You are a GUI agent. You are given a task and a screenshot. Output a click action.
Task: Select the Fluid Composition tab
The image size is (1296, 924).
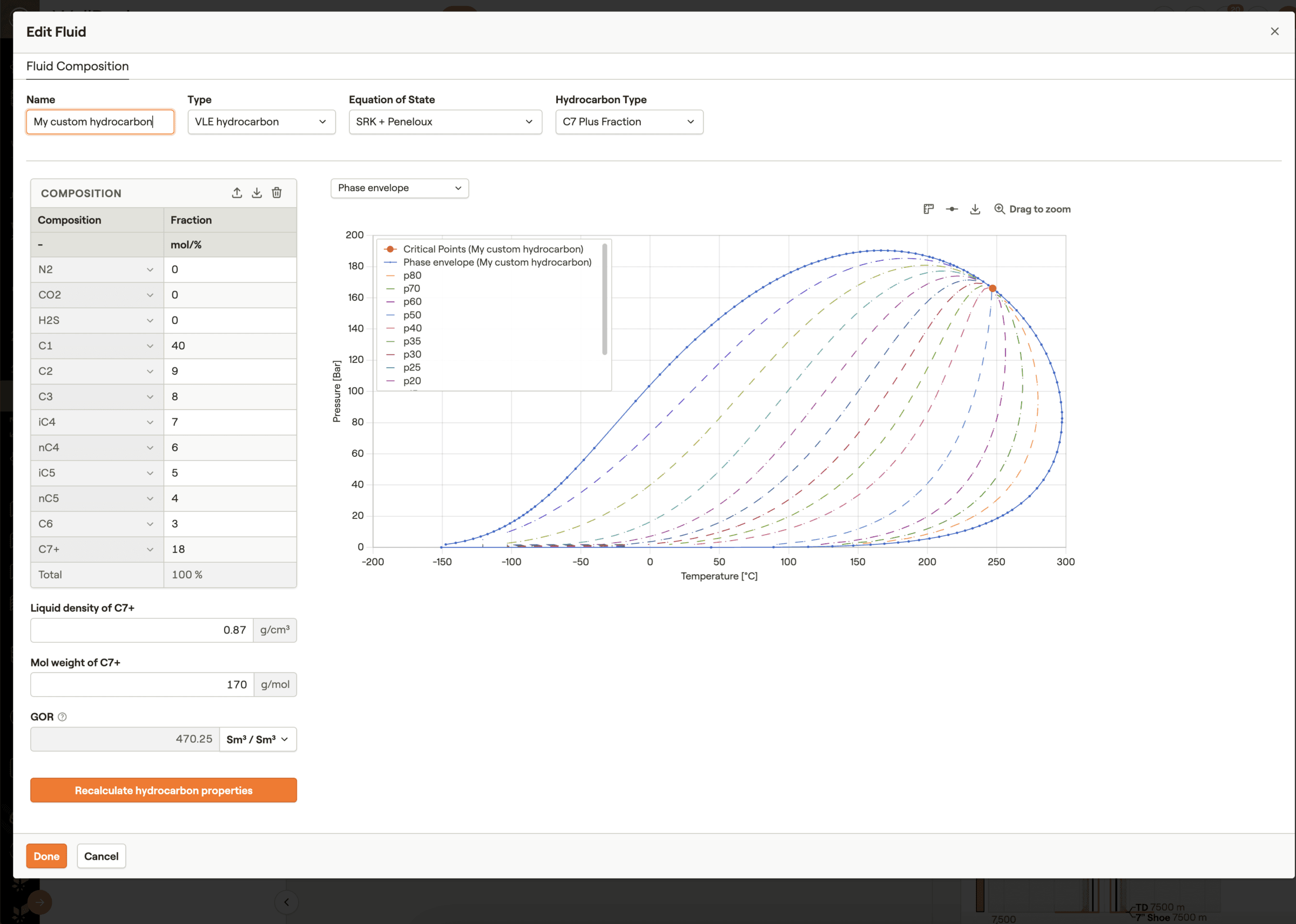pos(77,66)
